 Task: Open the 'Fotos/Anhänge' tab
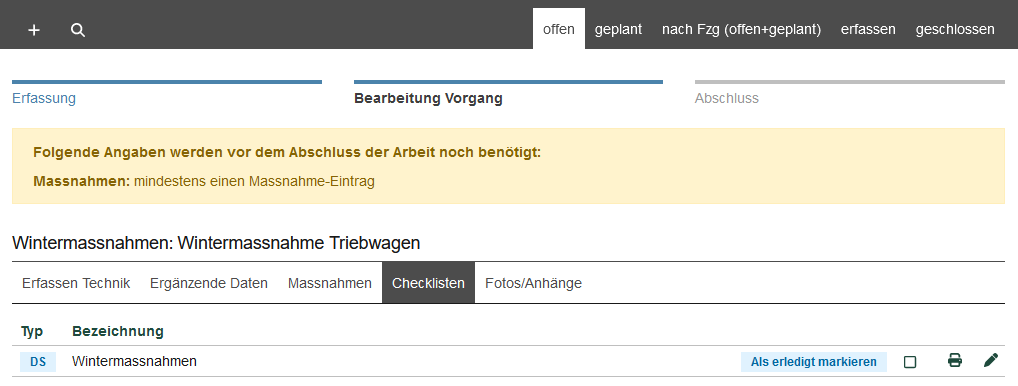point(534,283)
